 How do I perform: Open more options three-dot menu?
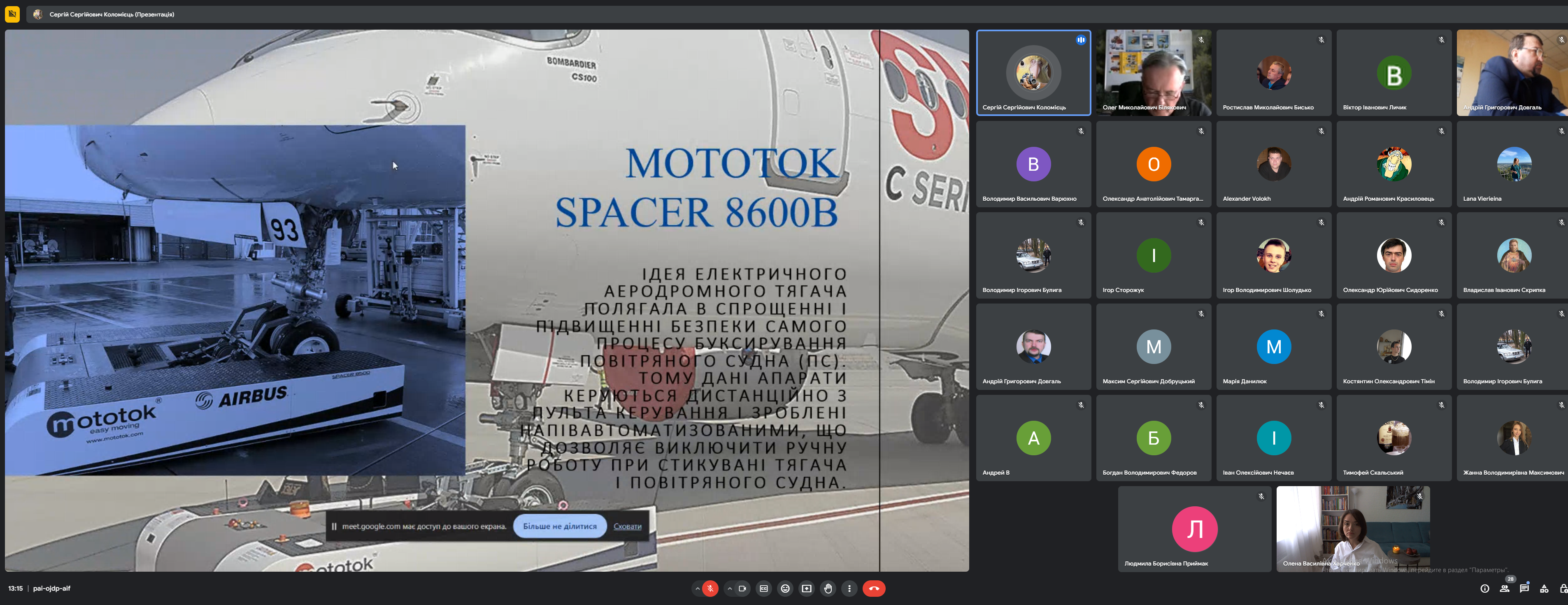849,588
